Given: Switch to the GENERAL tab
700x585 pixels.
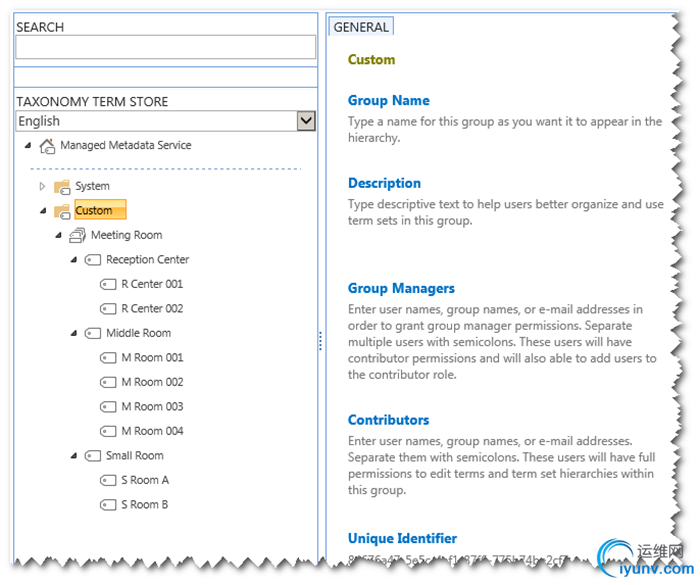Looking at the screenshot, I should tap(361, 27).
